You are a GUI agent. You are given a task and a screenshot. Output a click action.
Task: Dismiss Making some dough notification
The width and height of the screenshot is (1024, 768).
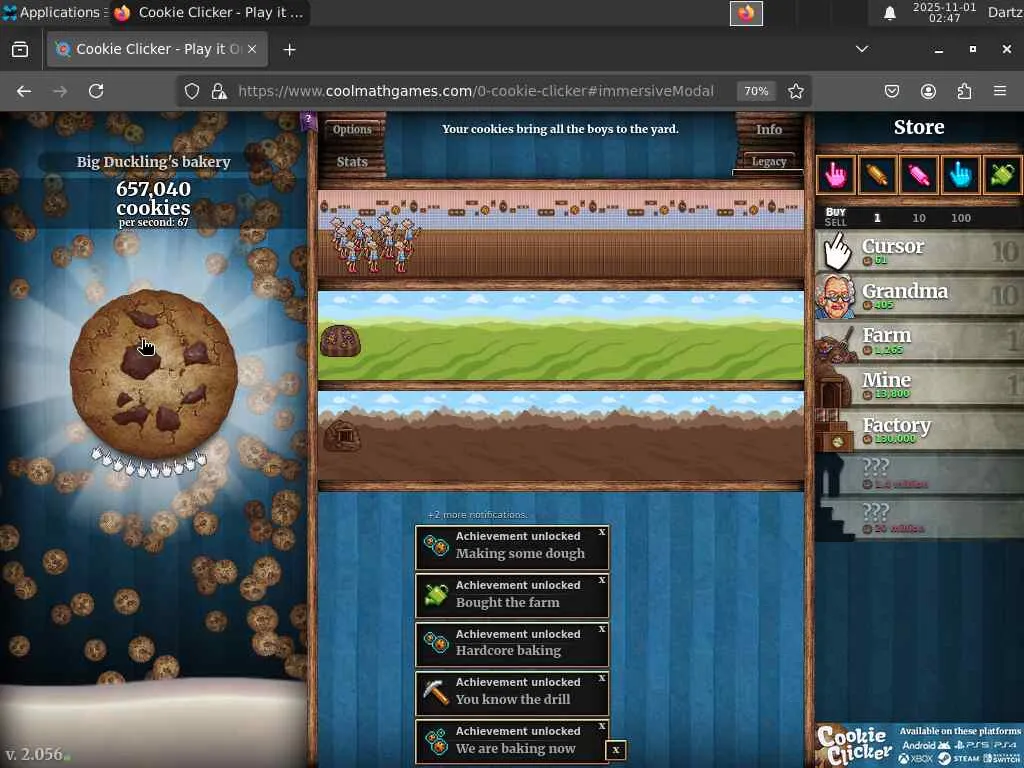point(601,532)
